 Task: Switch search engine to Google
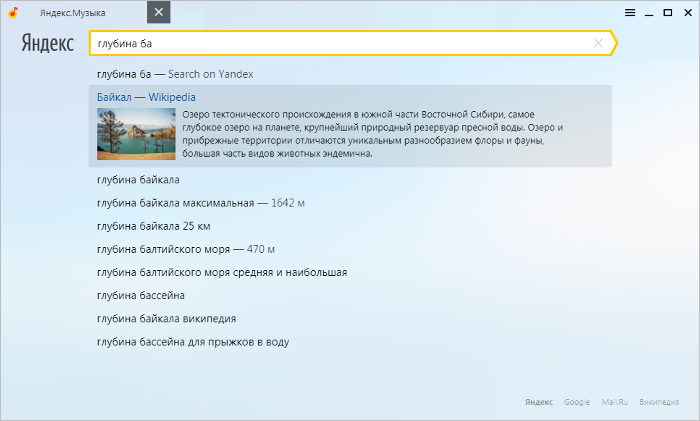pyautogui.click(x=577, y=402)
